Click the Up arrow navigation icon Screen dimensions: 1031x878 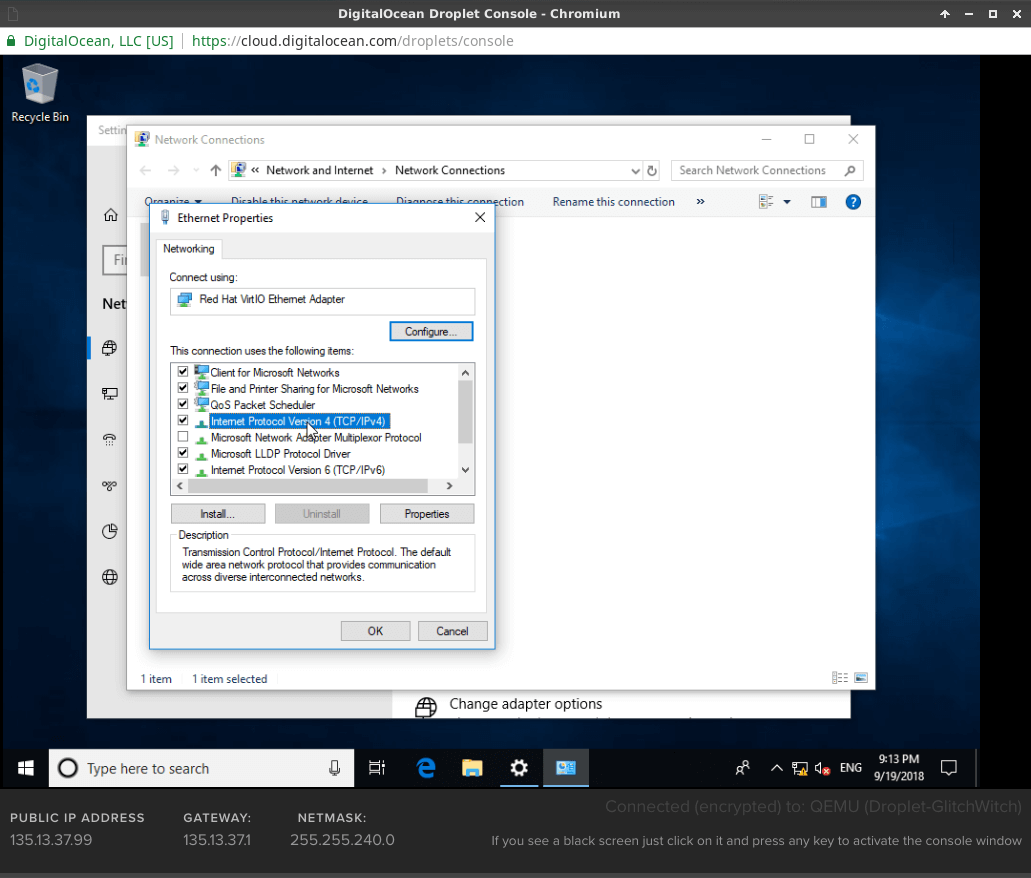(x=215, y=171)
